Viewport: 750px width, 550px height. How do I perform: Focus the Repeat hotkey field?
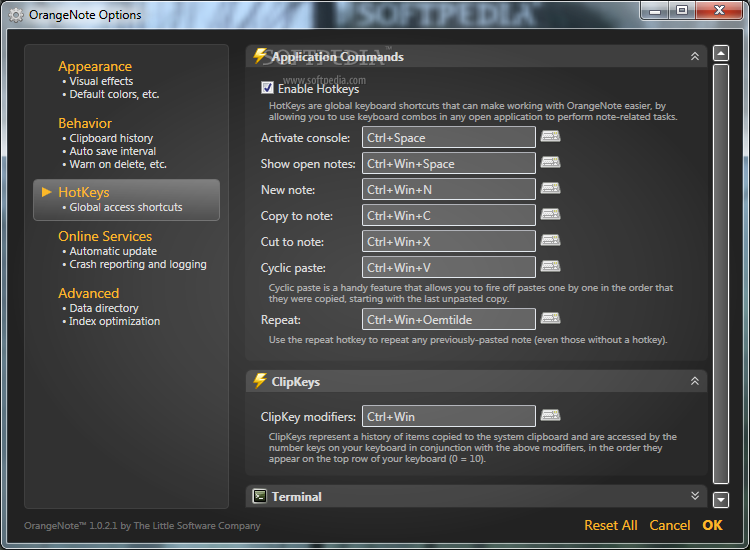tap(449, 319)
